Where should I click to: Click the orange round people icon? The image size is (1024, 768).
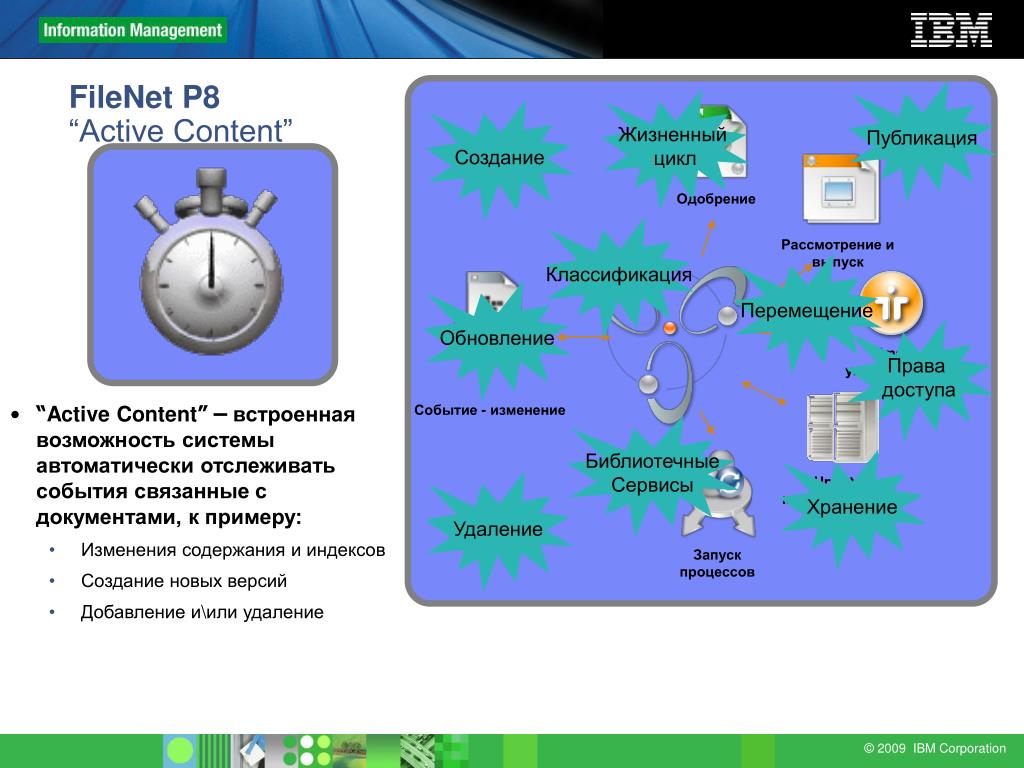(x=893, y=304)
